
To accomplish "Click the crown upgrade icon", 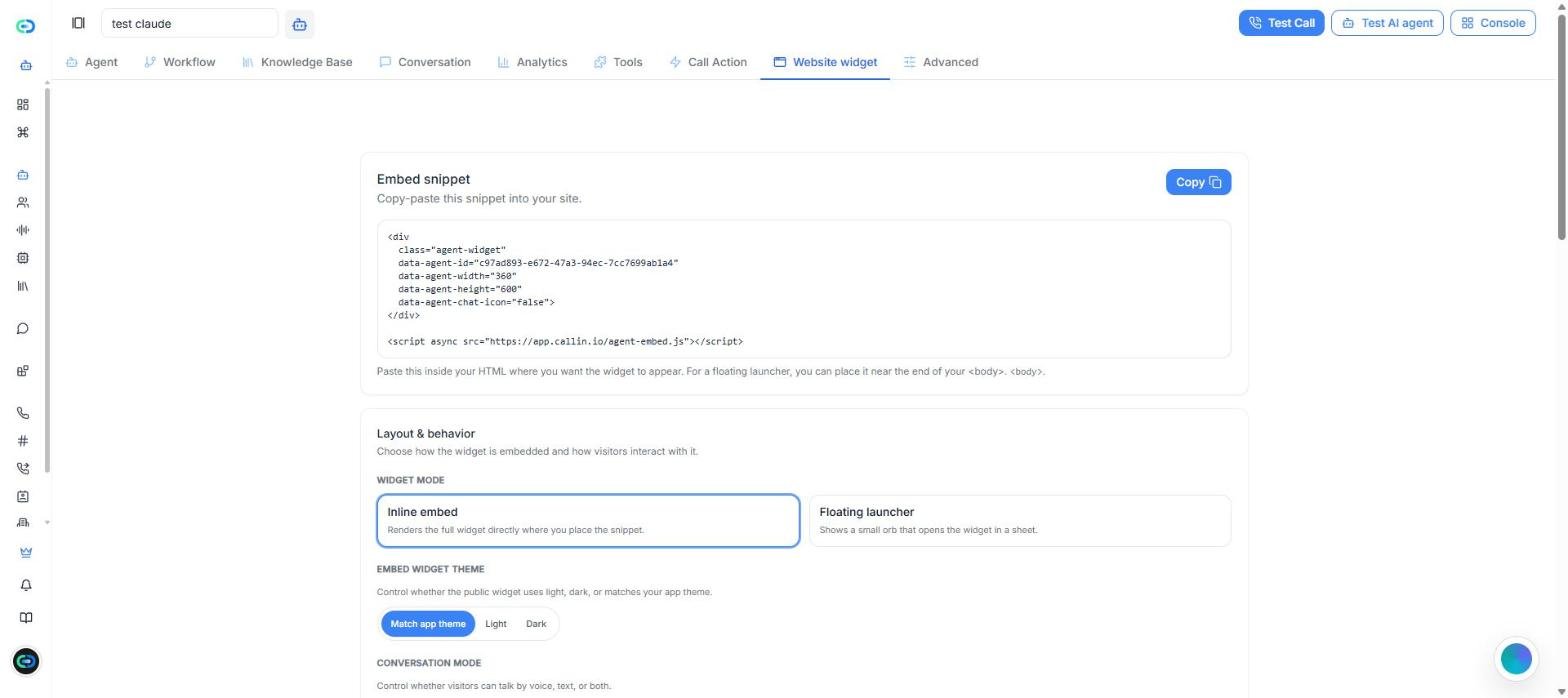I will pos(26,552).
